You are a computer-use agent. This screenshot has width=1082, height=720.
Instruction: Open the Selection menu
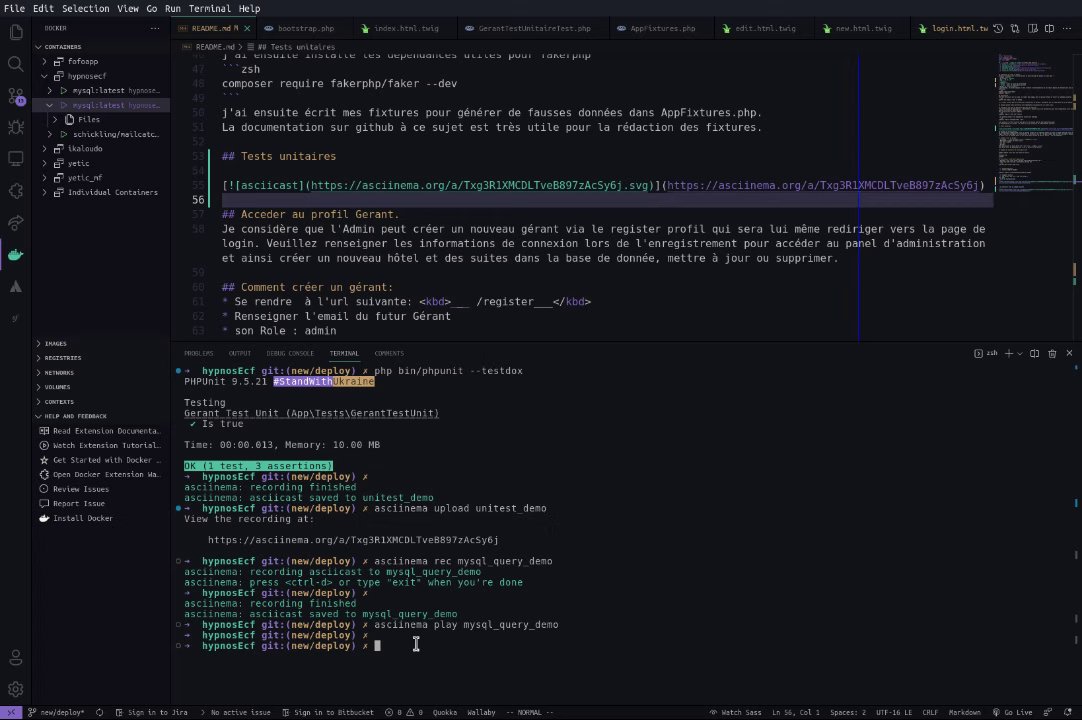point(86,8)
